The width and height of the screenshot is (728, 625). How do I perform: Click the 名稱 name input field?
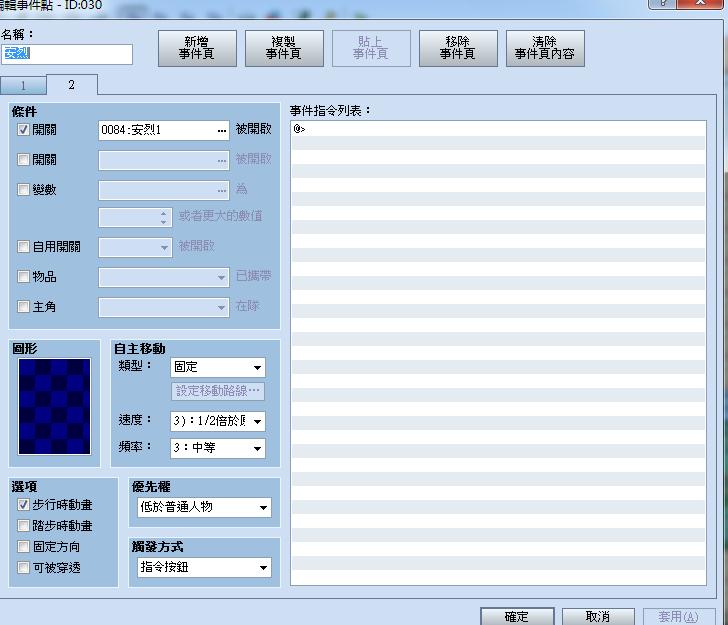[x=67, y=54]
